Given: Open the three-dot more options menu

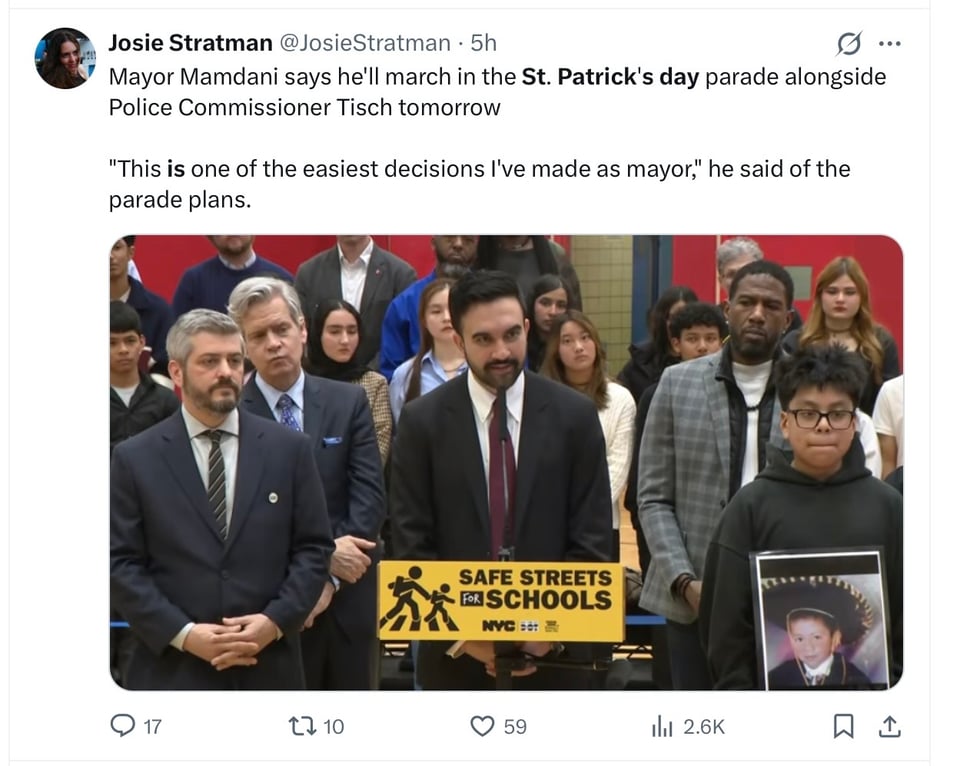Looking at the screenshot, I should [x=889, y=43].
